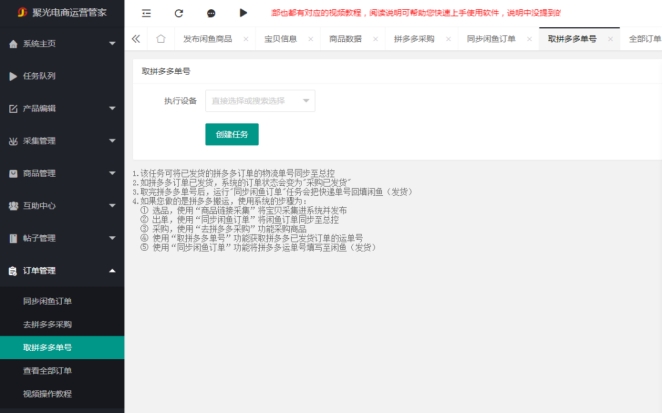Open 视频操作教程 in the sidebar
This screenshot has height=413, width=663.
62,394
